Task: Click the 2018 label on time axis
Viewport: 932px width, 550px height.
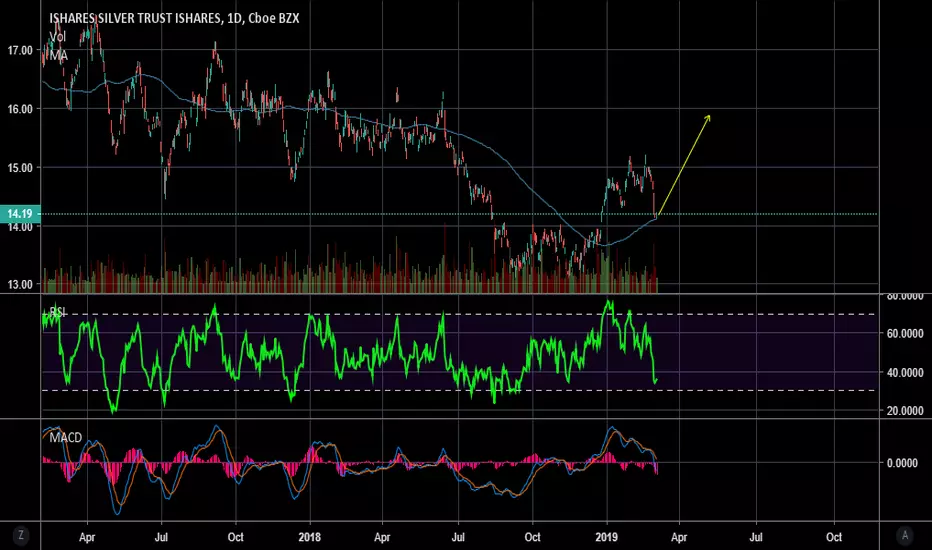Action: click(309, 537)
